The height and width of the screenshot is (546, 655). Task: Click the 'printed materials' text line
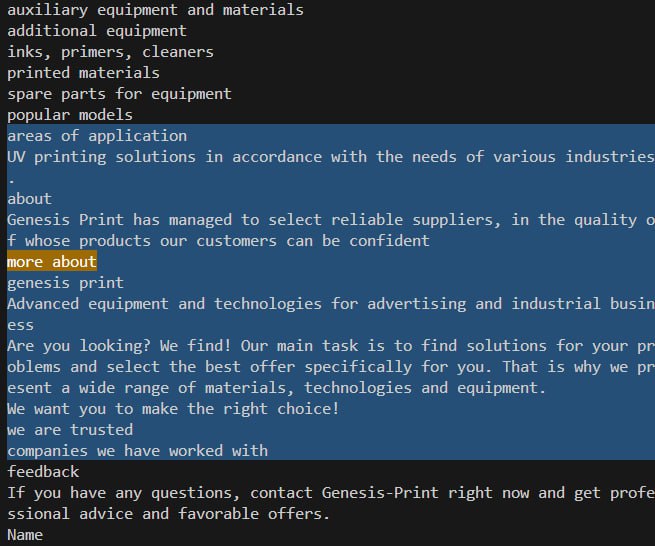84,73
